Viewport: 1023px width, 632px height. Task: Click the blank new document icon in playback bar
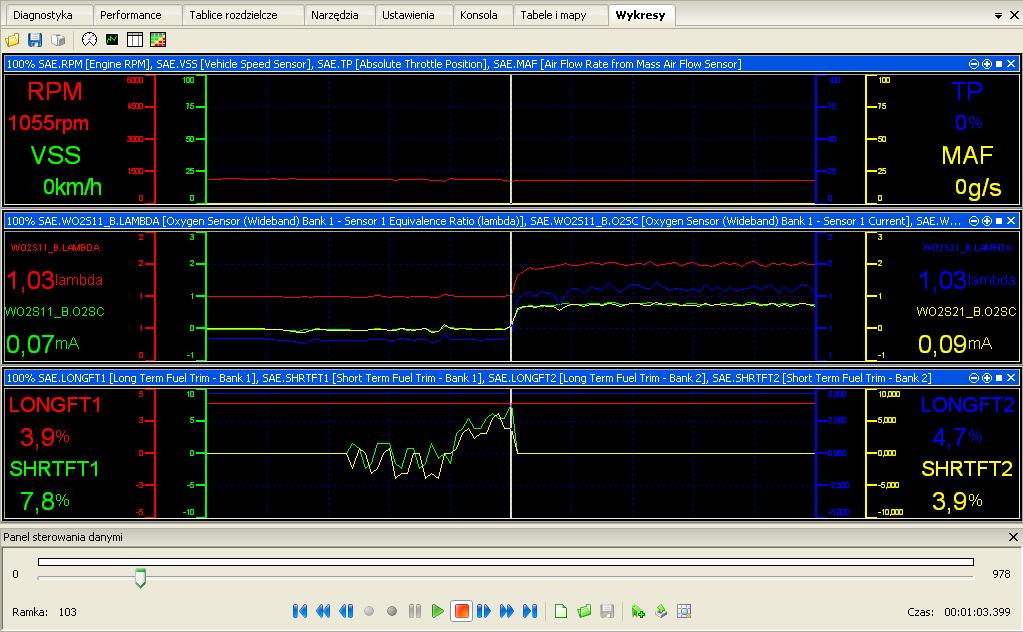pos(561,611)
